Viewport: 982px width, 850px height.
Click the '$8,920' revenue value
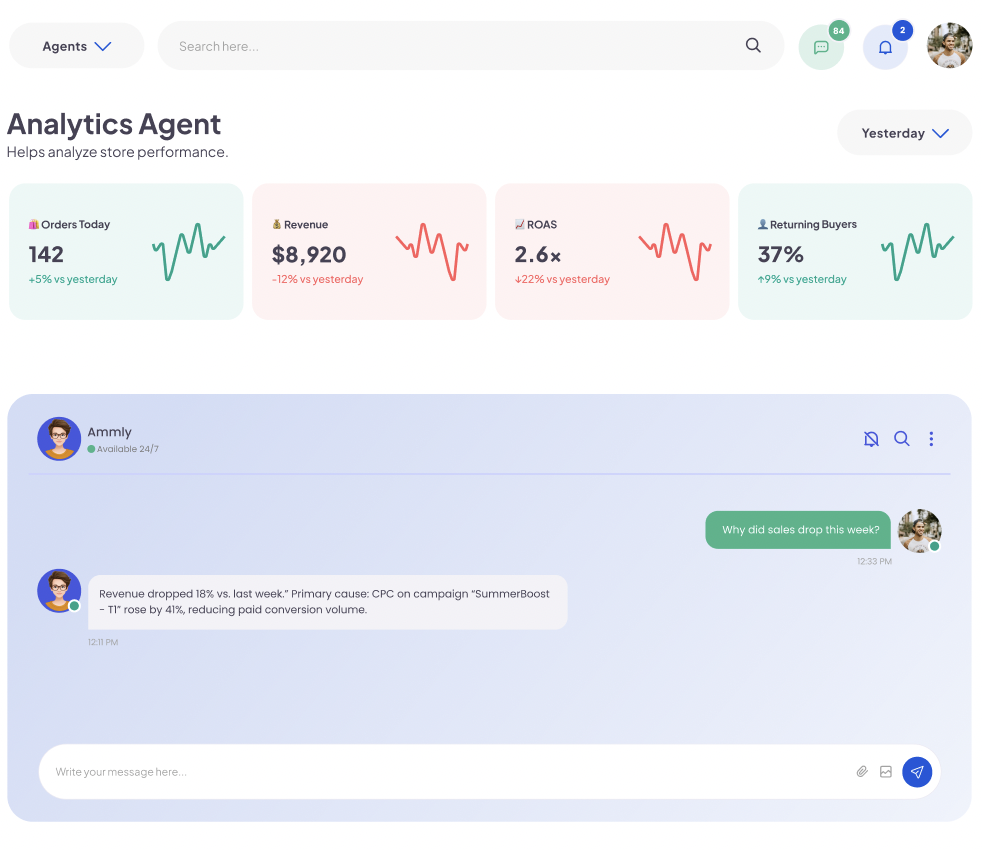point(309,254)
